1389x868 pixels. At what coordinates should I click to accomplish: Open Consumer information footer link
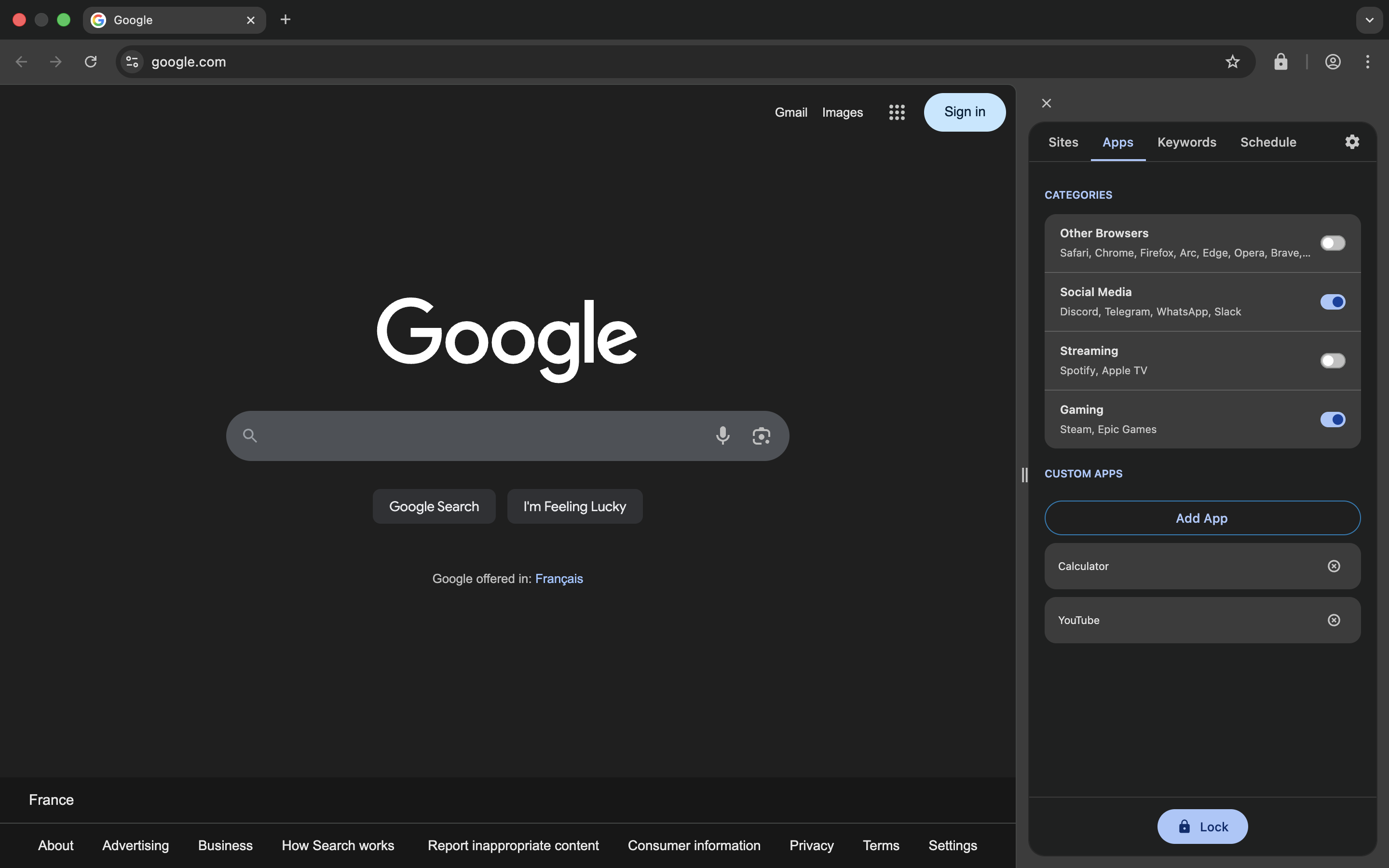694,846
